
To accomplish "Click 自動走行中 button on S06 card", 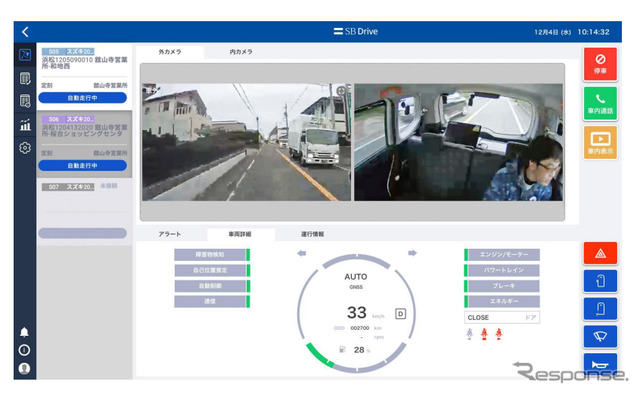I will 82,166.
